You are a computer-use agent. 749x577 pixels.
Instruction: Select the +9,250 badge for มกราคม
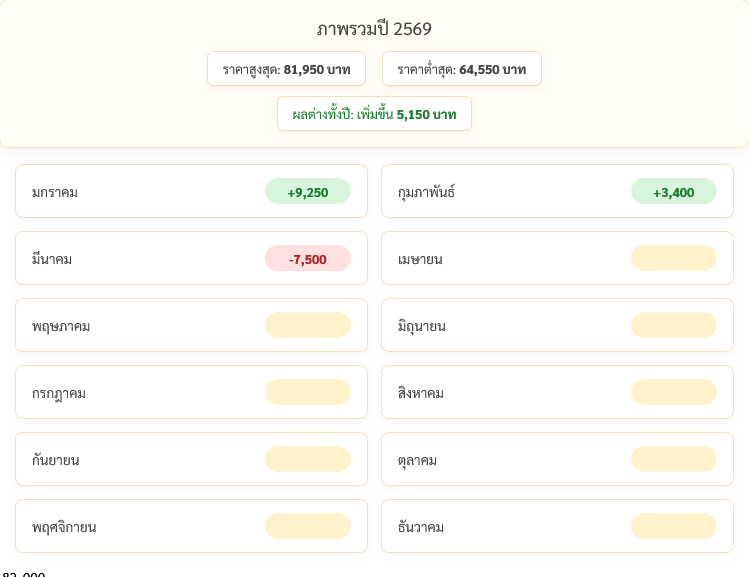pyautogui.click(x=307, y=191)
